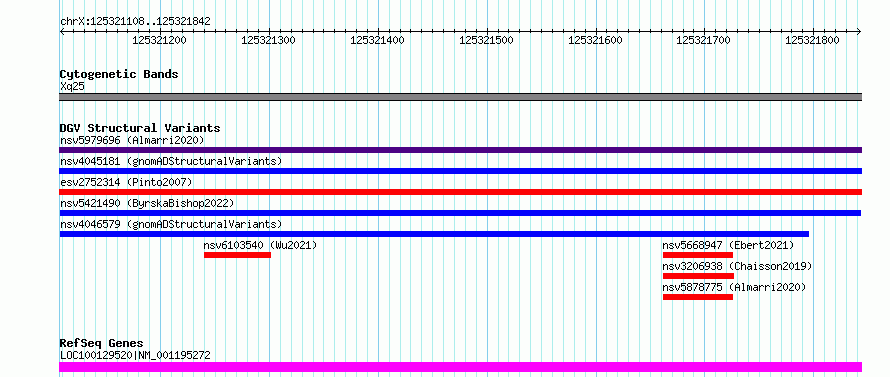Open variant nsv5668947 (Ebert2021) label
Viewport: 890px width, 377px height.
728,245
